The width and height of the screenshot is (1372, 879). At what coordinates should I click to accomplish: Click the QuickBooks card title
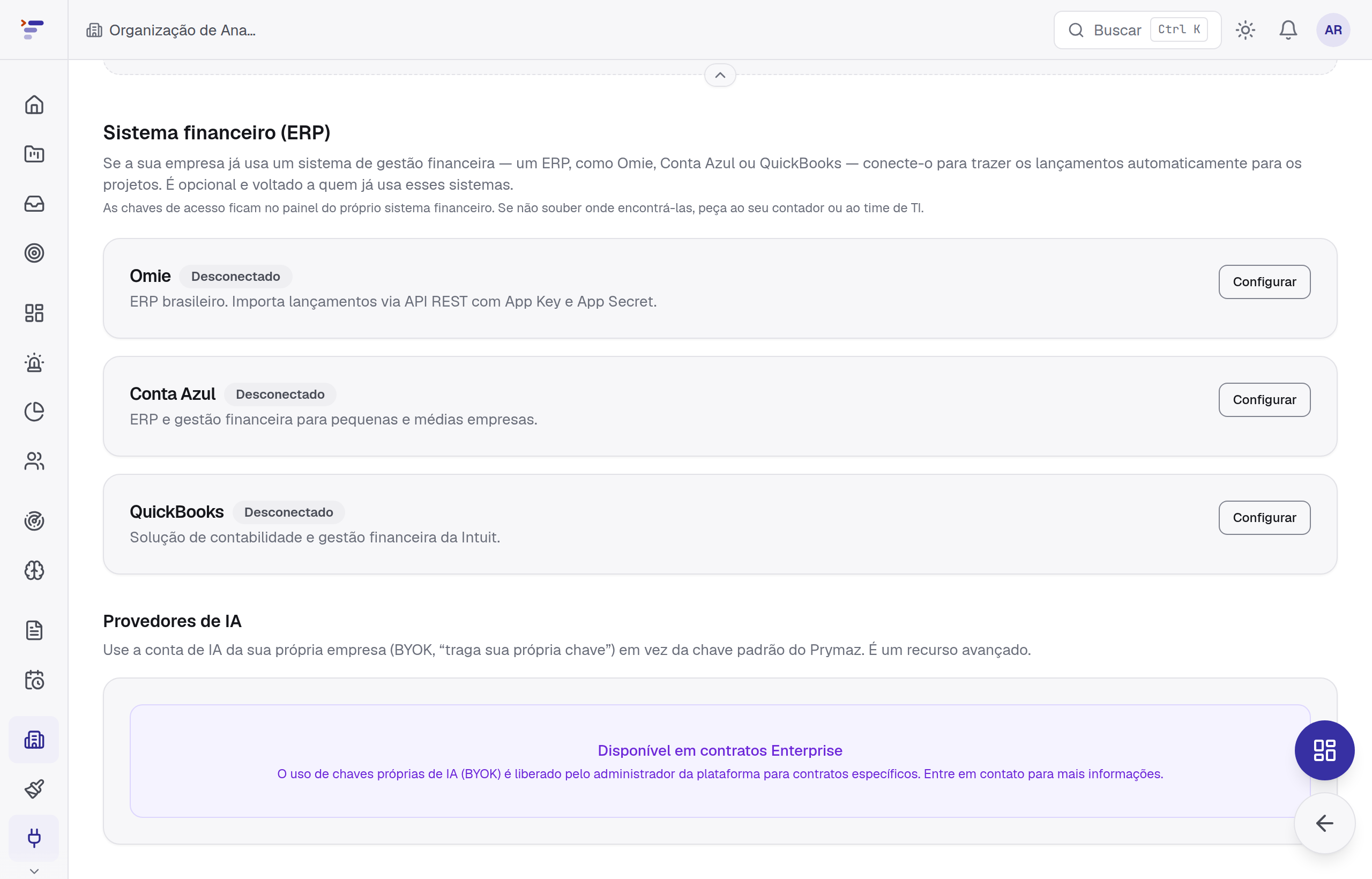(177, 512)
